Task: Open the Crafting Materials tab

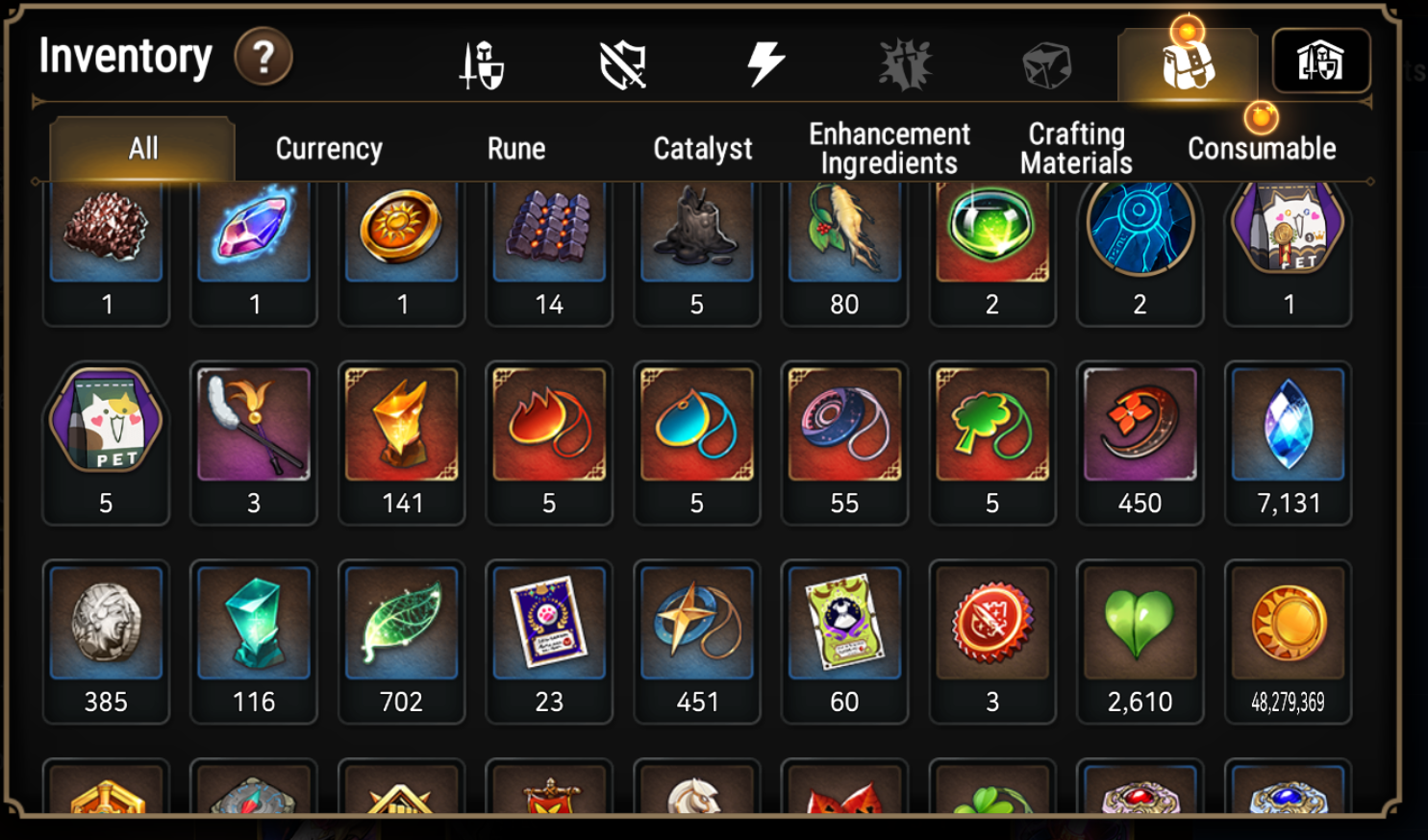Action: pyautogui.click(x=1076, y=149)
